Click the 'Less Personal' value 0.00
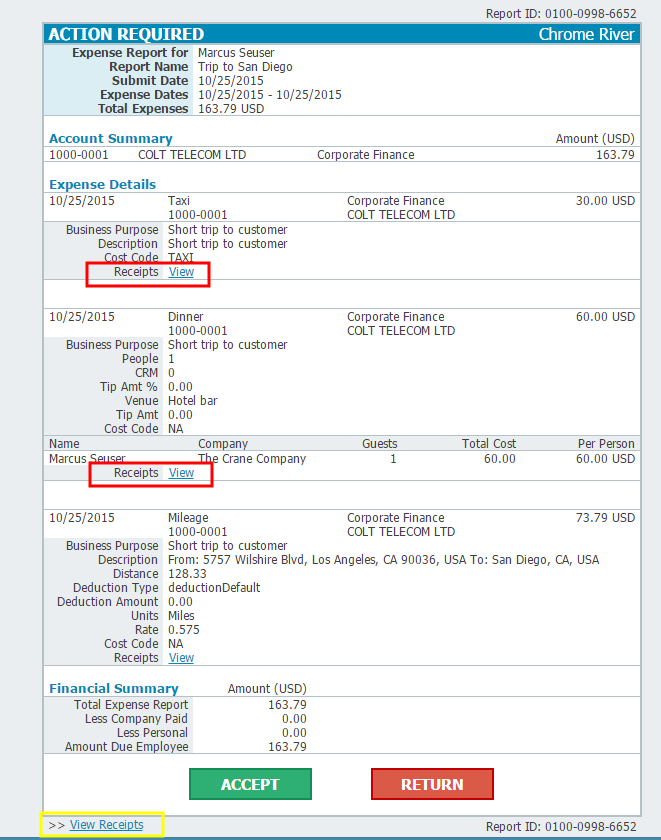This screenshot has width=661, height=840. [295, 733]
